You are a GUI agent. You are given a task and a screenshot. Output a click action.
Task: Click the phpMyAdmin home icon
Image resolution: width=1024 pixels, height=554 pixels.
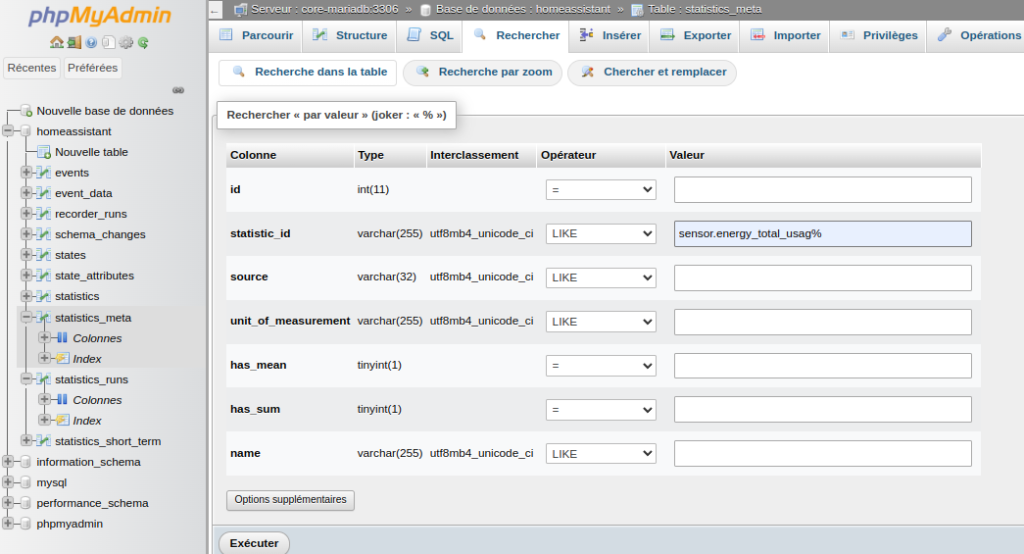(x=57, y=42)
